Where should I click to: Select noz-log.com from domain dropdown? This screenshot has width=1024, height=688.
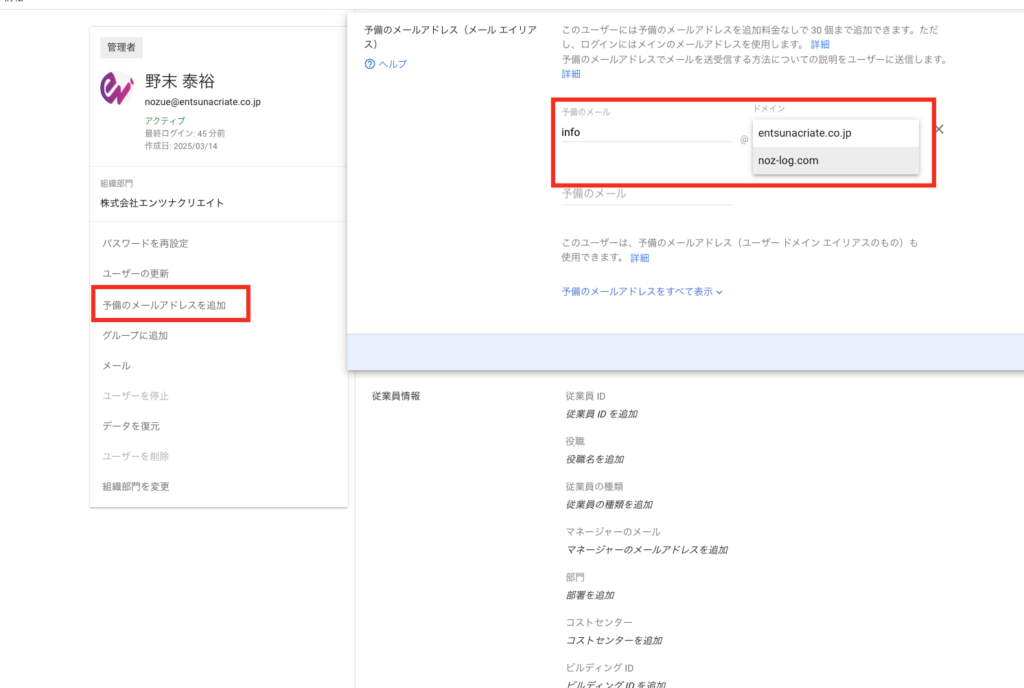click(788, 160)
